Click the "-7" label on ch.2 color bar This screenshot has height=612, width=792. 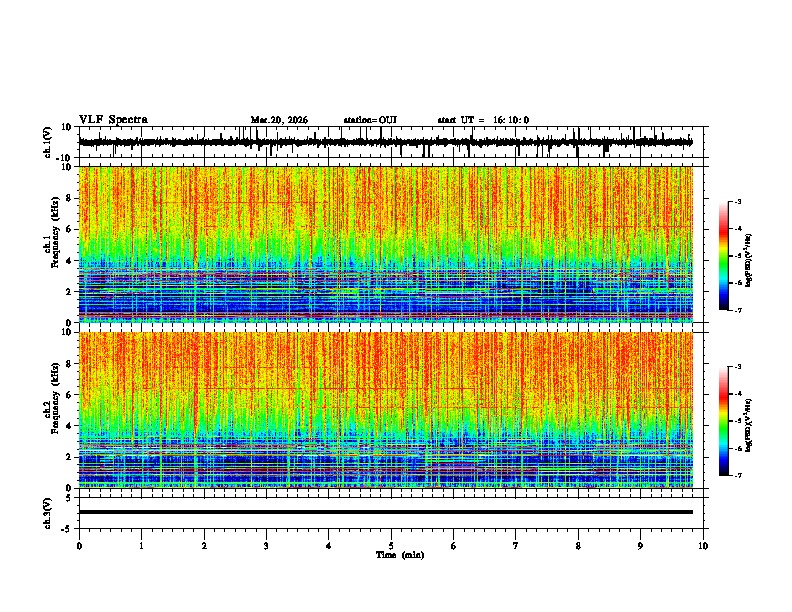click(737, 475)
